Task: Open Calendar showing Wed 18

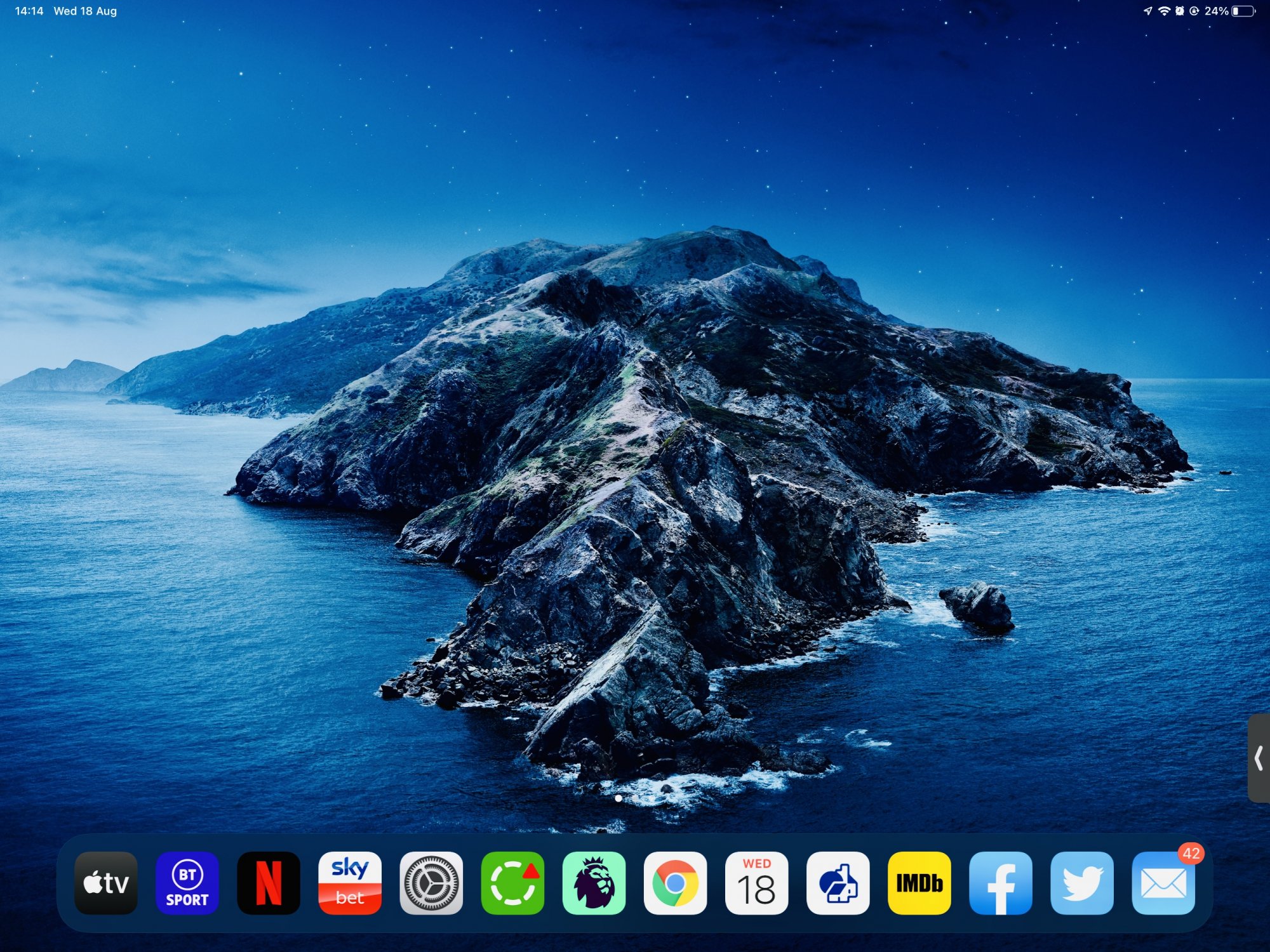Action: (756, 883)
